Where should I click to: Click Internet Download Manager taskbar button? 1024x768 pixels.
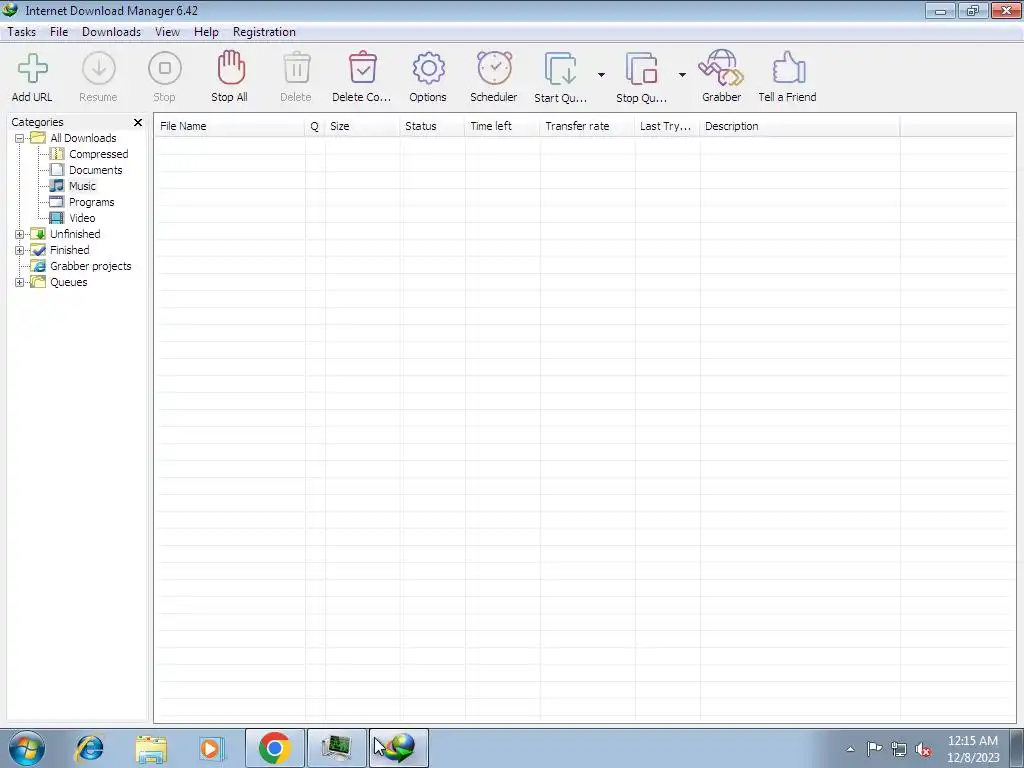(x=398, y=748)
